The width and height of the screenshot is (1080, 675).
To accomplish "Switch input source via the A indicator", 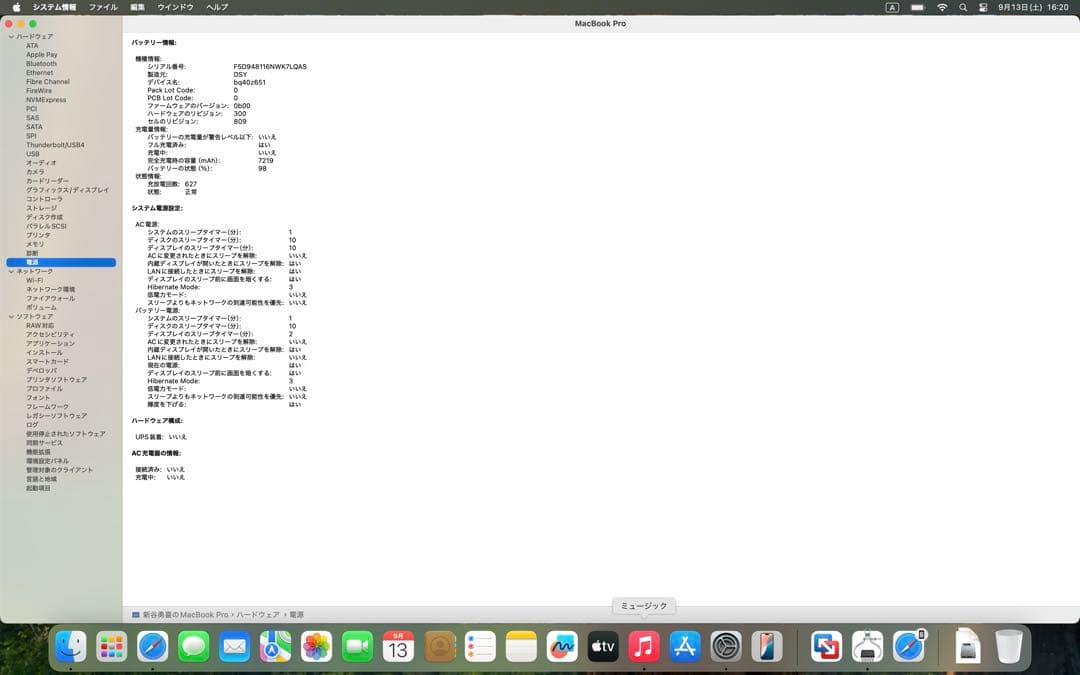I will 892,7.
